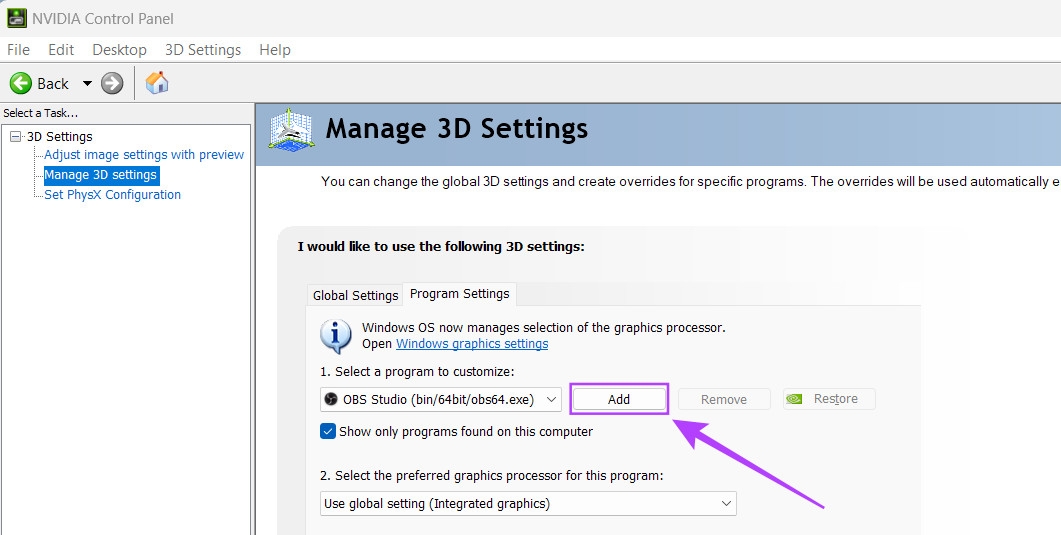Click the Home icon in toolbar
This screenshot has width=1061, height=535.
[x=157, y=83]
